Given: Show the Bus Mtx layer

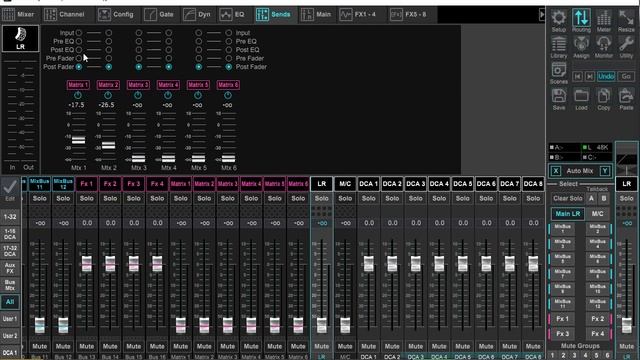Looking at the screenshot, I should (x=10, y=285).
